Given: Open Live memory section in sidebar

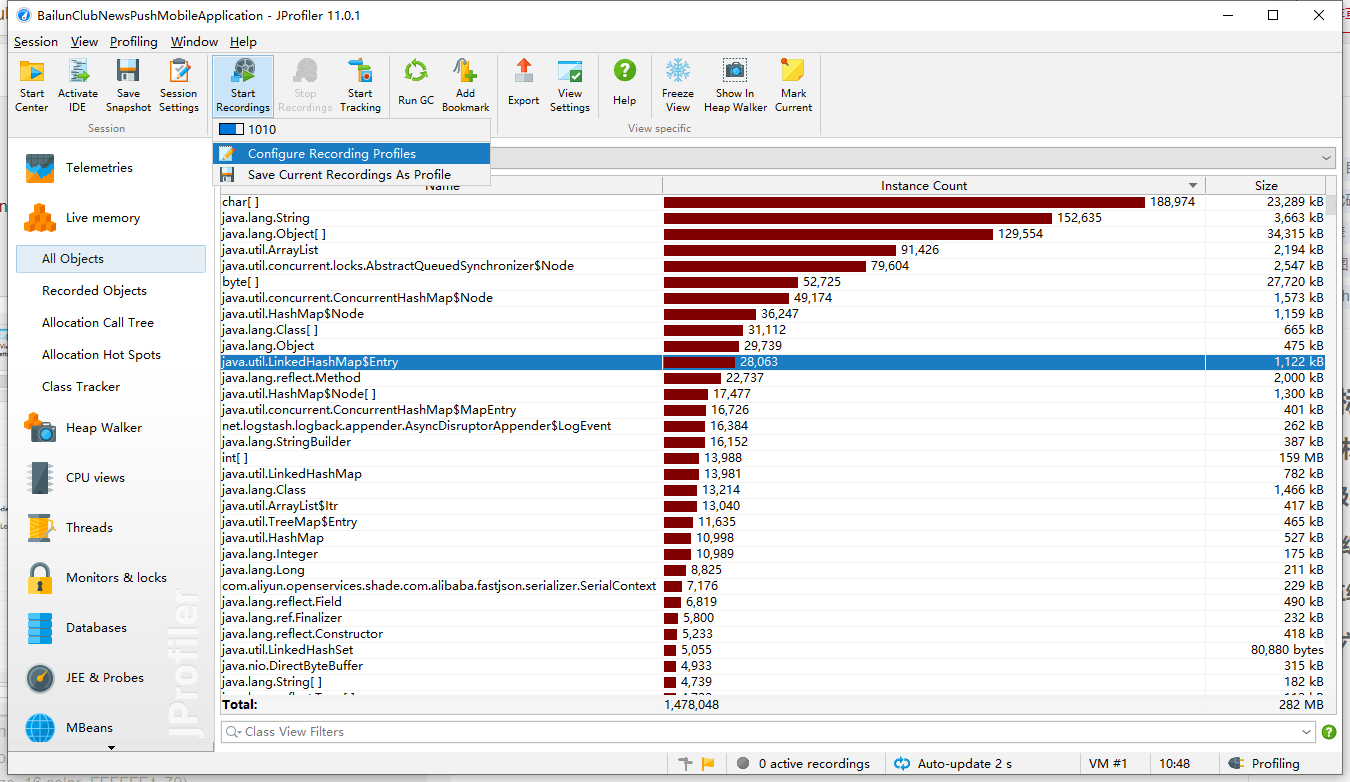Looking at the screenshot, I should point(111,218).
